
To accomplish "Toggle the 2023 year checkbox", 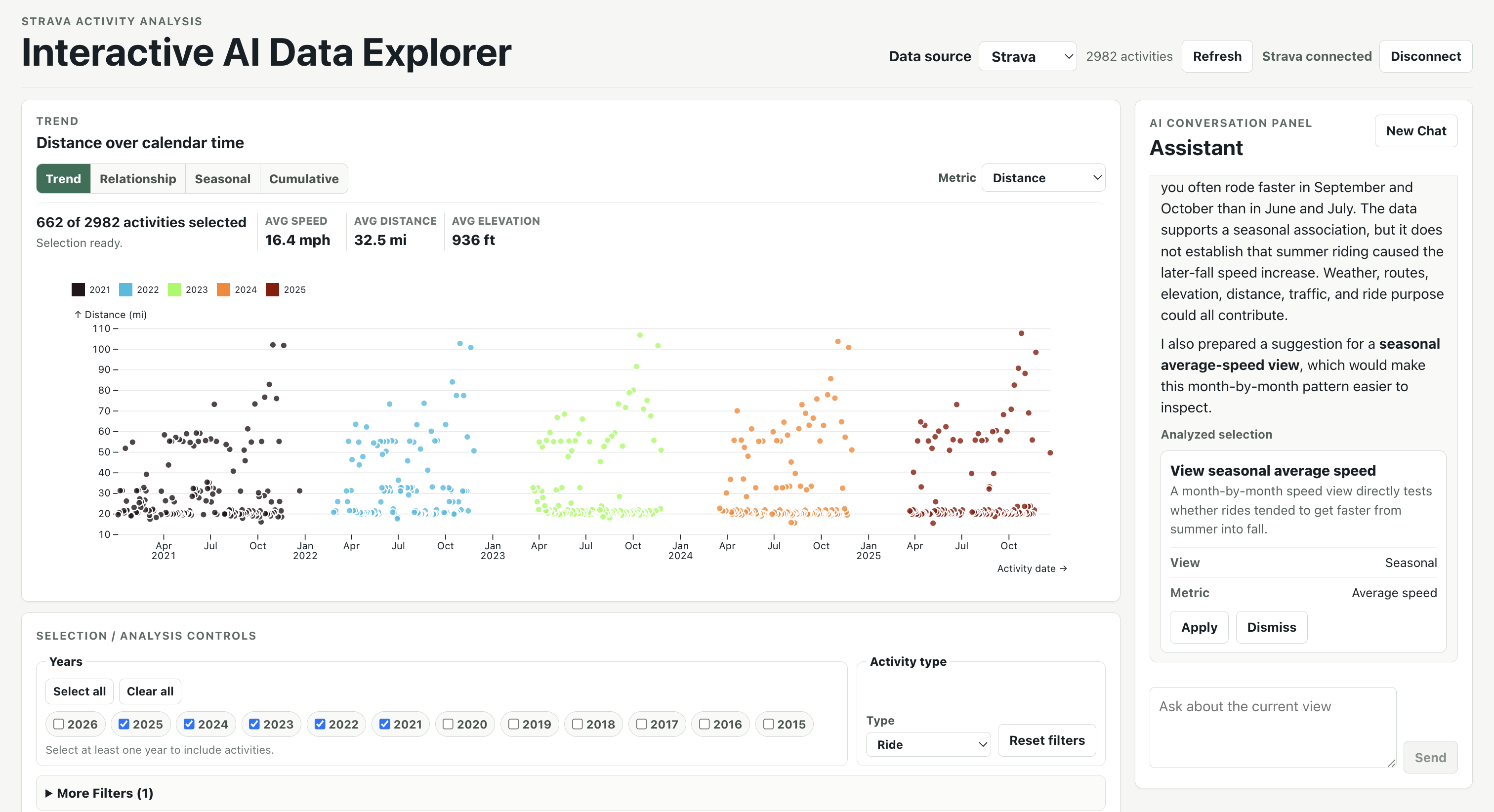I will [x=254, y=724].
